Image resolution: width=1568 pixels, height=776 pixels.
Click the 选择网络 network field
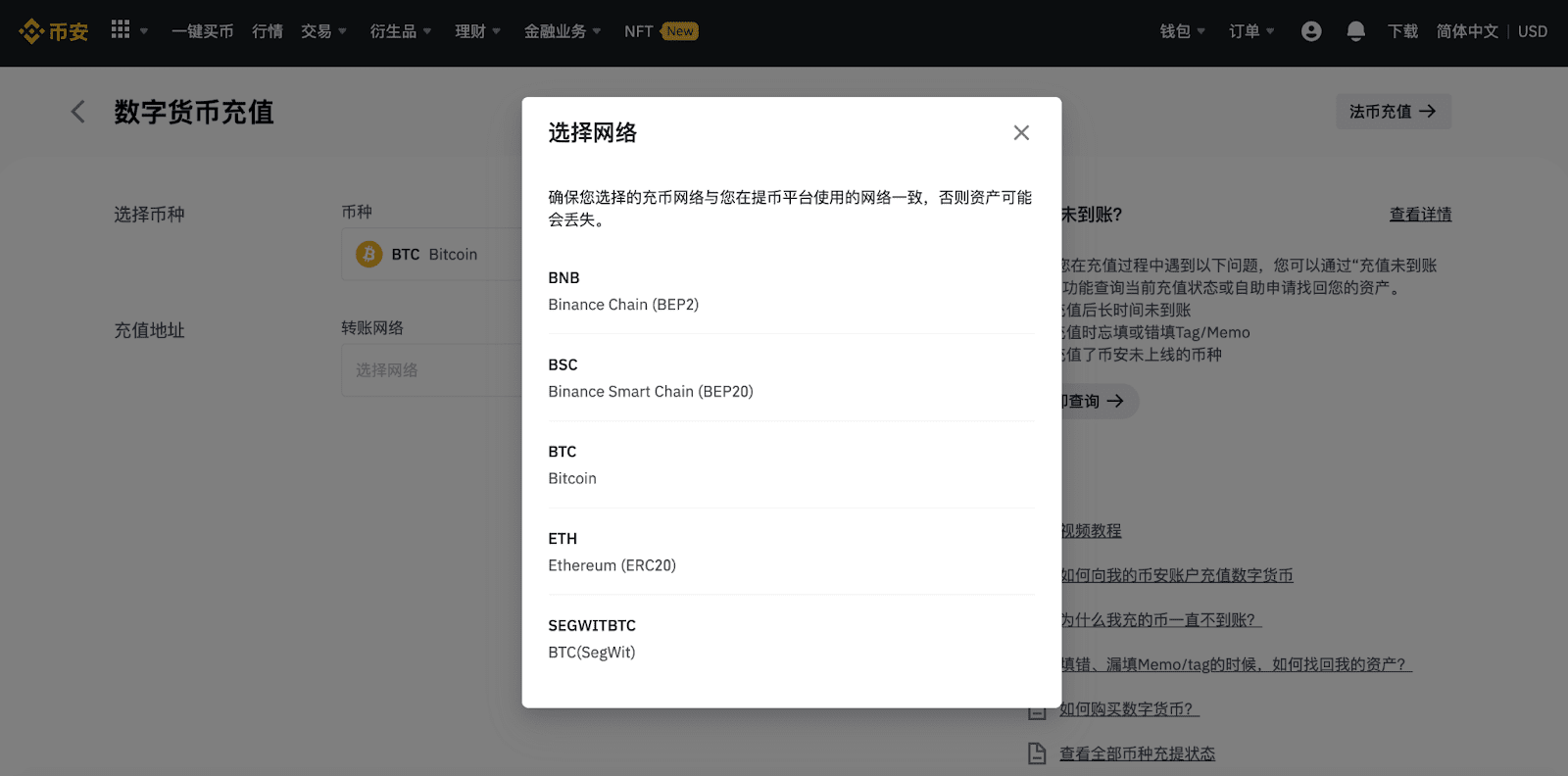point(432,370)
